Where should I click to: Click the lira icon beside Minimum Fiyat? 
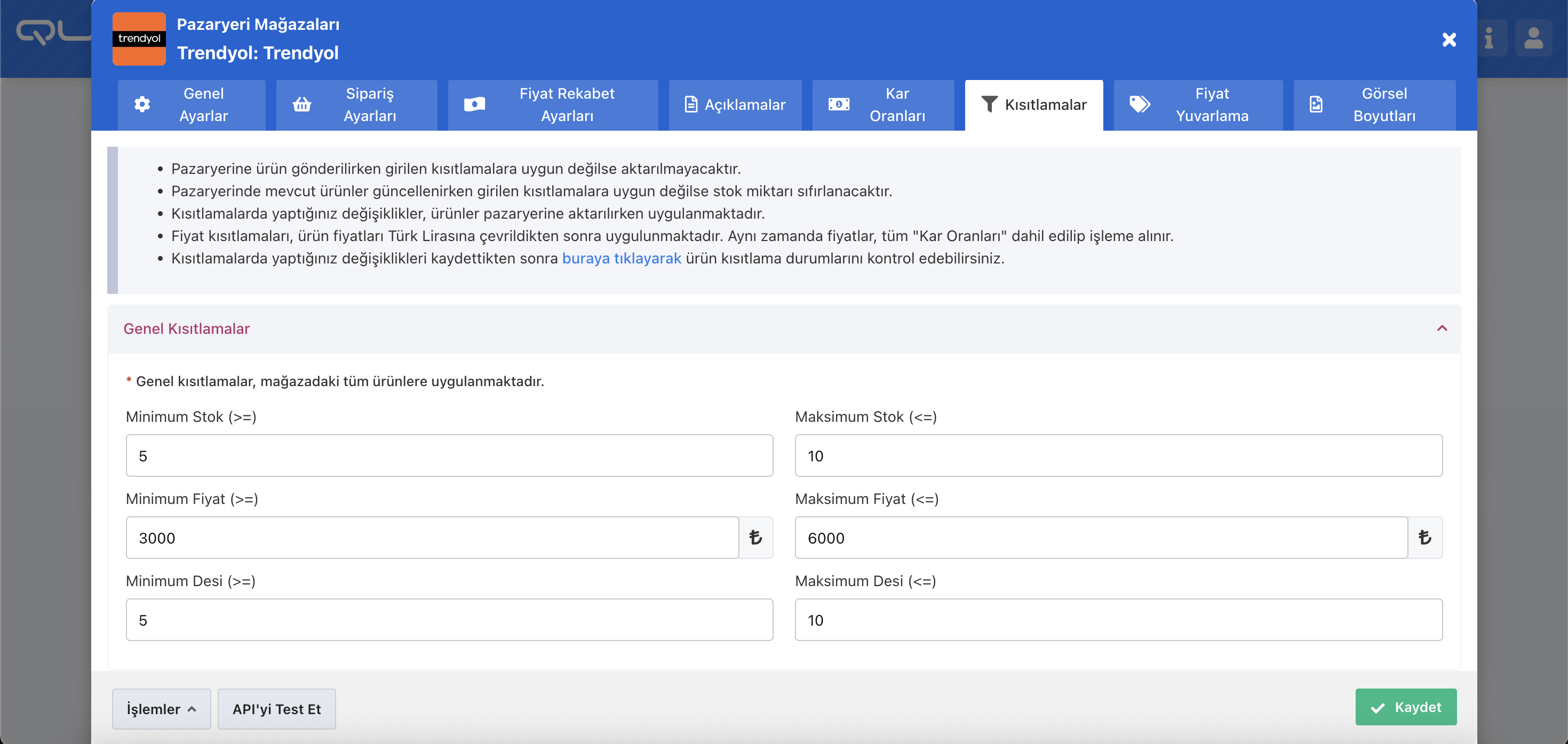(755, 538)
